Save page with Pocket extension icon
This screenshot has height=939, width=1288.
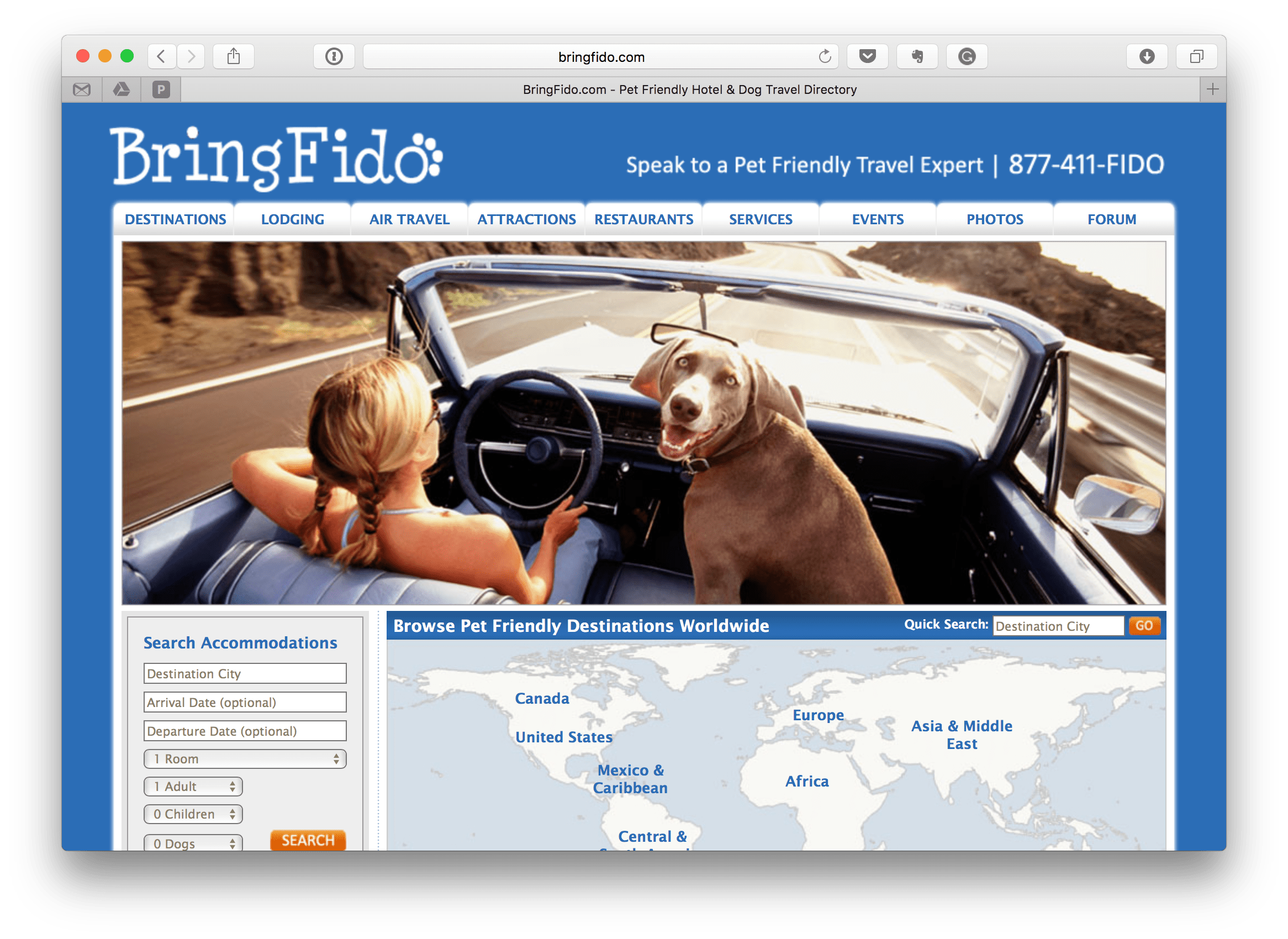click(x=867, y=56)
